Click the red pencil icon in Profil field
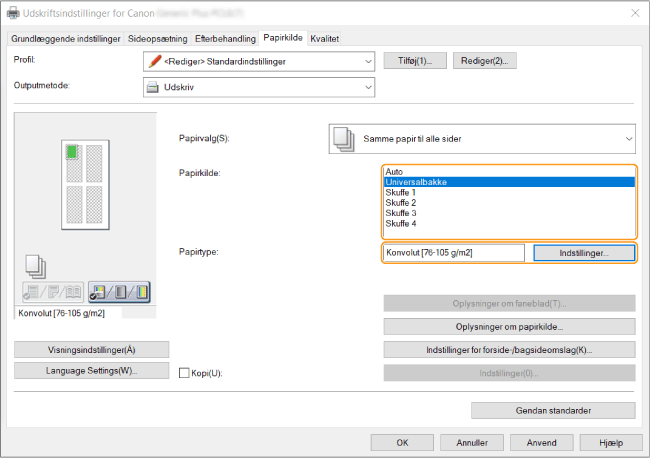The width and height of the screenshot is (650, 458). 153,62
